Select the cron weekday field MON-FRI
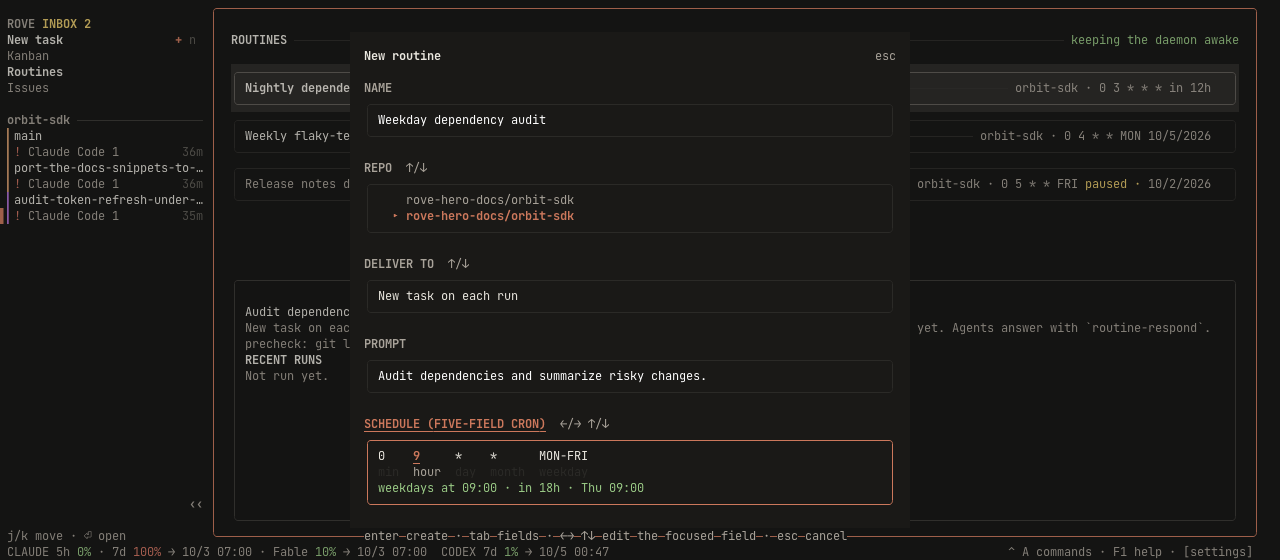This screenshot has height=560, width=1280. point(563,456)
